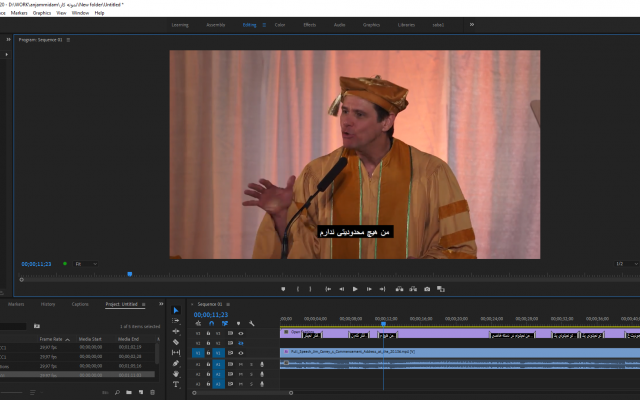Select the Hand tool
This screenshot has width=640, height=400.
click(x=176, y=374)
